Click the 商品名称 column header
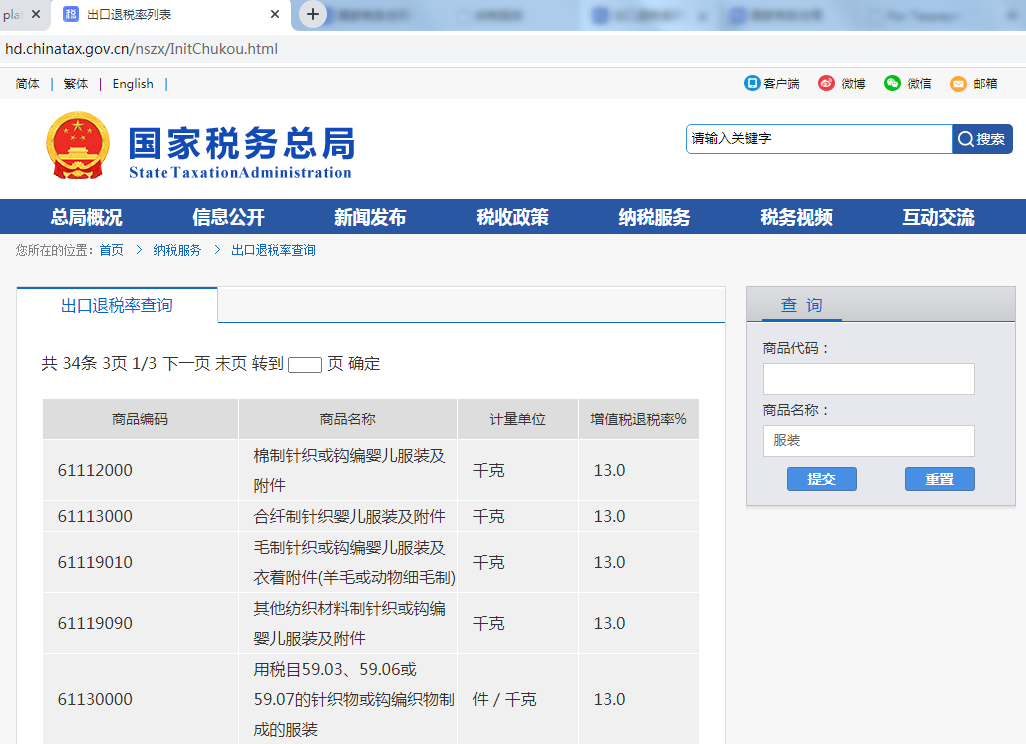The width and height of the screenshot is (1026, 744). [347, 419]
